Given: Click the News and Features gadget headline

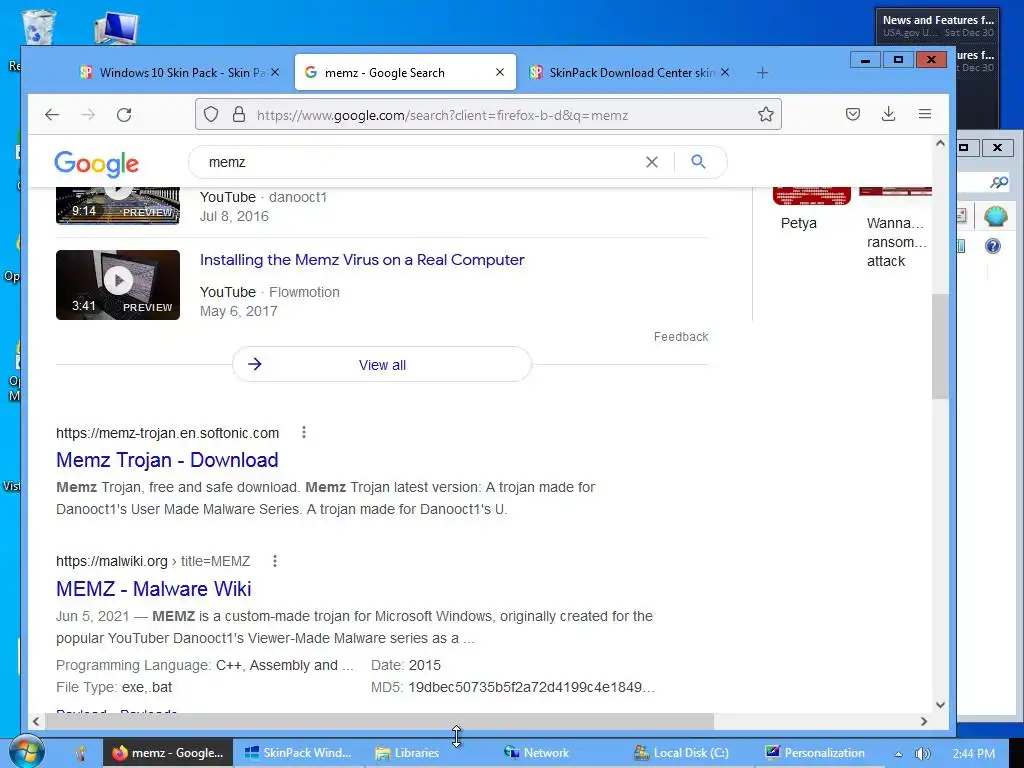Looking at the screenshot, I should pyautogui.click(x=938, y=20).
